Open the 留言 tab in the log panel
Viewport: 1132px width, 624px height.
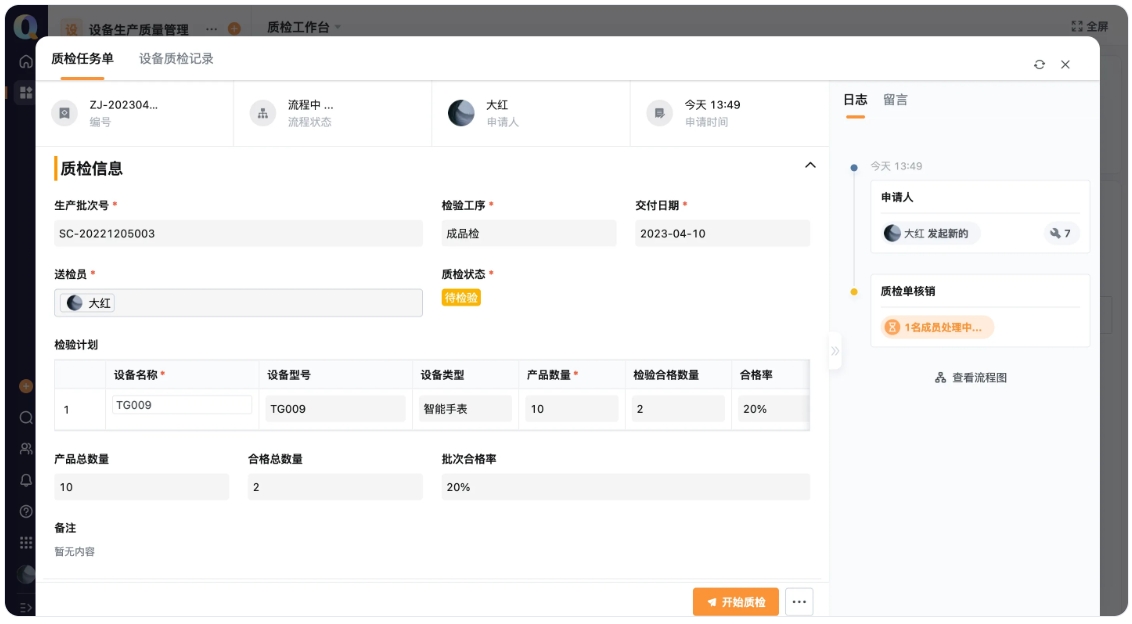click(x=895, y=100)
